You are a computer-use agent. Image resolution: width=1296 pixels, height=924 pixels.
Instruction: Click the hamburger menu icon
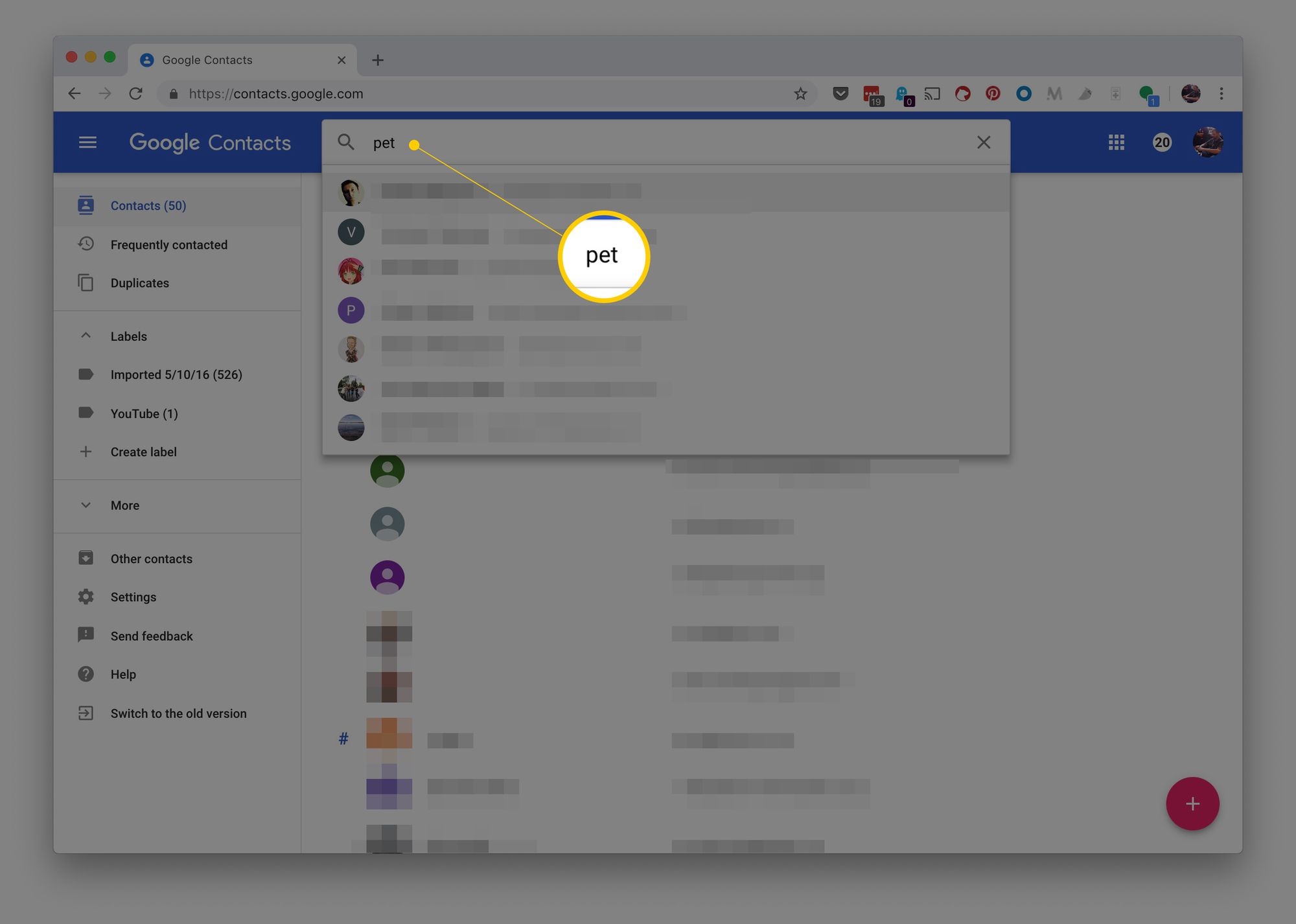pos(88,142)
